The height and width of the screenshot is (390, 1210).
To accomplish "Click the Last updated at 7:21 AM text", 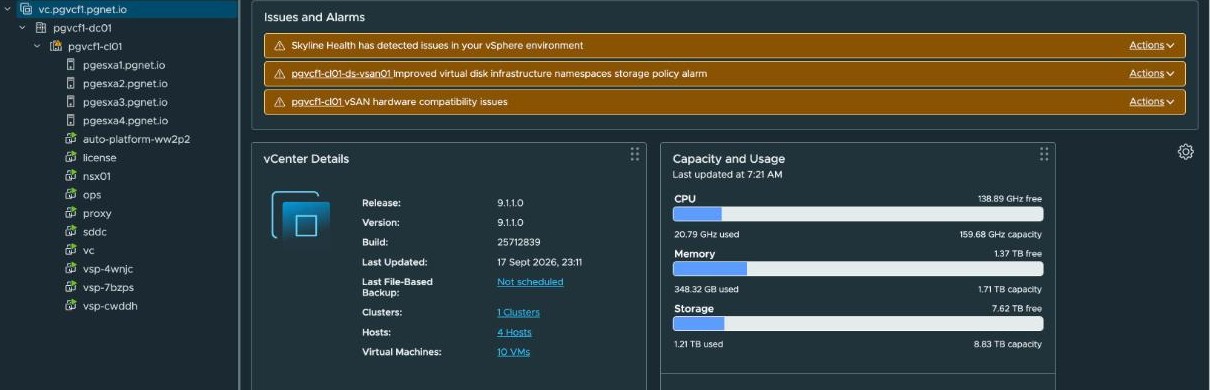I will click(727, 174).
